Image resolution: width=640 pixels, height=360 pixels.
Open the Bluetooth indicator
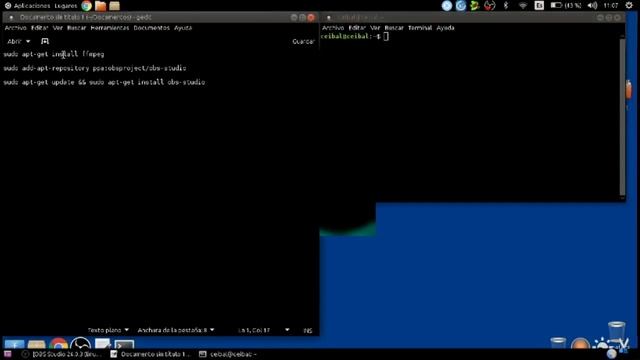click(506, 5)
